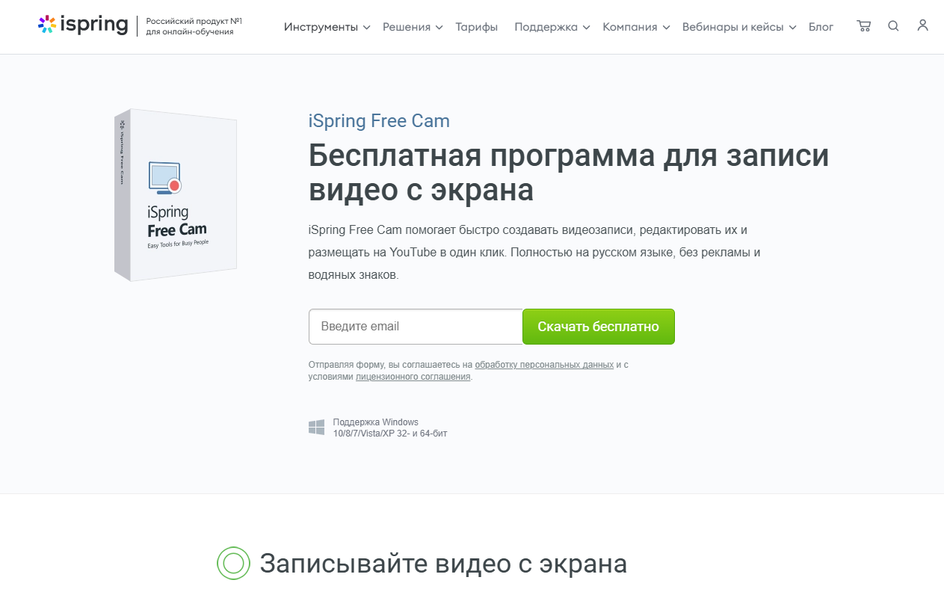
Task: Expand the Решения menu
Action: click(412, 27)
